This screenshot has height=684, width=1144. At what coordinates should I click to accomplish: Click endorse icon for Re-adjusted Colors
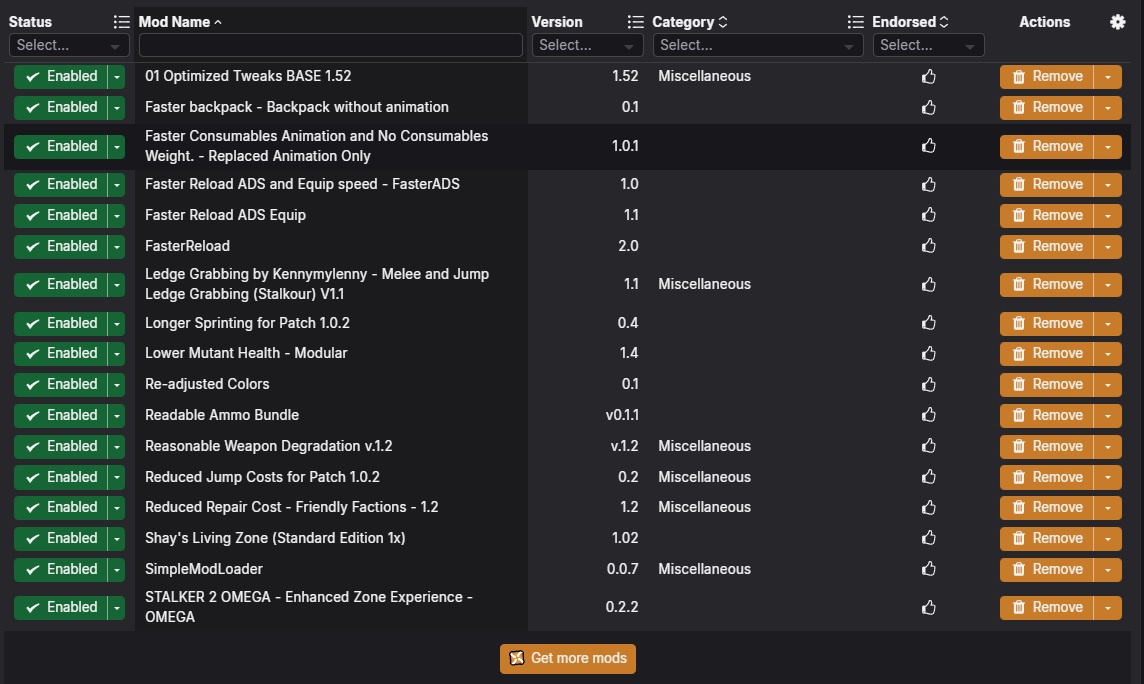(929, 384)
